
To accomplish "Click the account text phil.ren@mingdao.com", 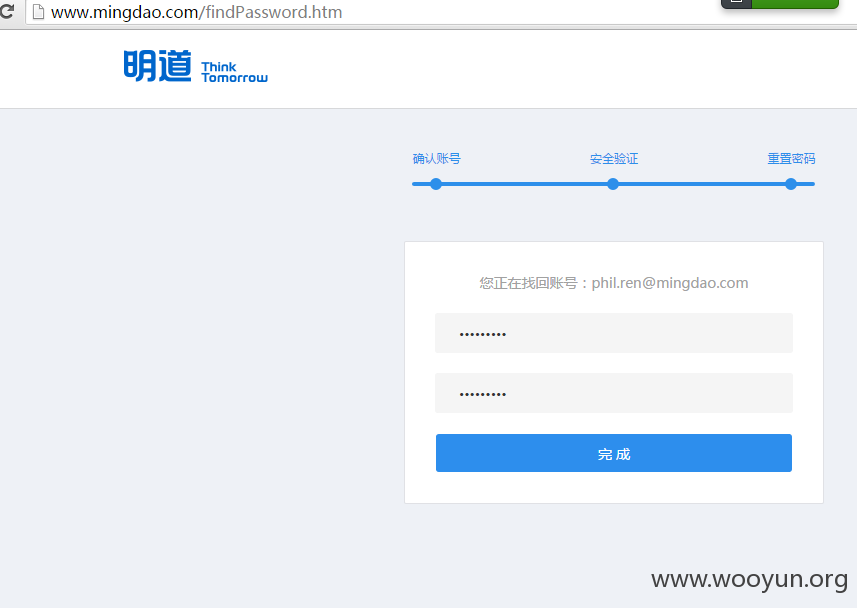I will (x=670, y=283).
